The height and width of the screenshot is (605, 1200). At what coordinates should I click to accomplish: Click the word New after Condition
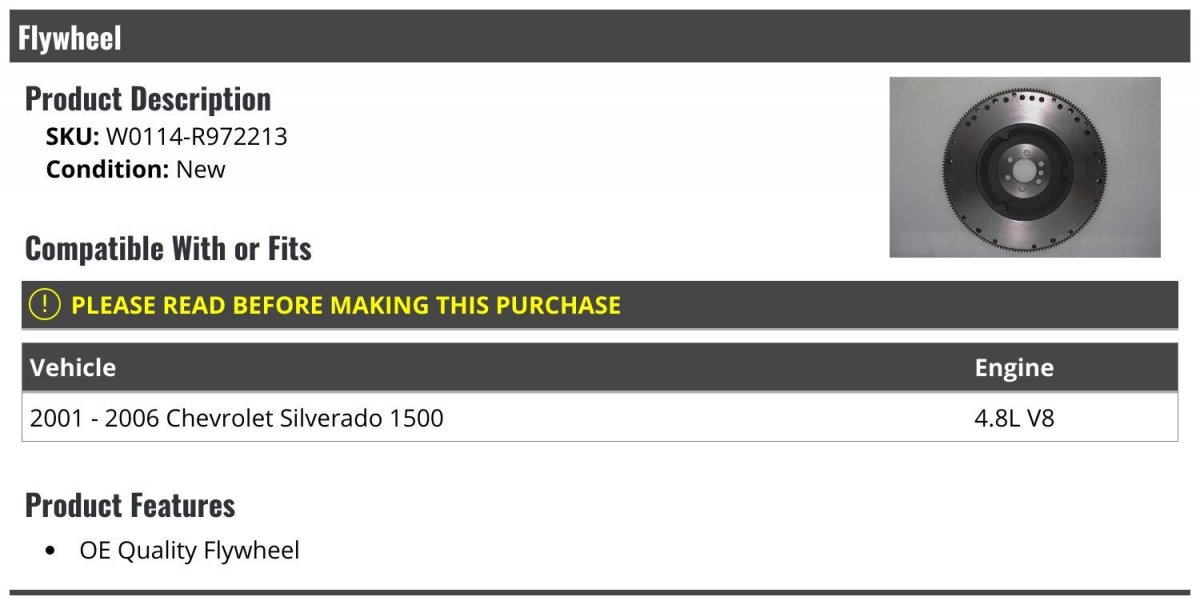(x=201, y=169)
